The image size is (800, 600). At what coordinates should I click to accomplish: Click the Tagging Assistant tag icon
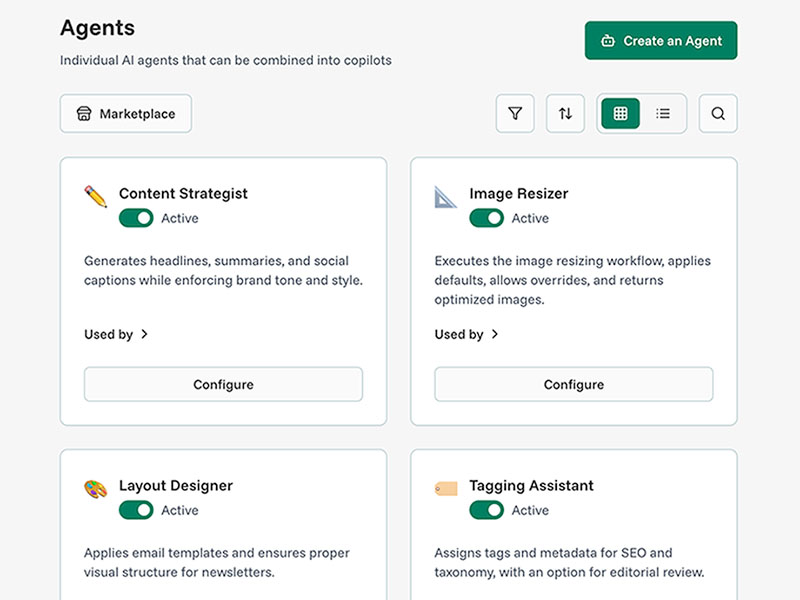pyautogui.click(x=446, y=489)
